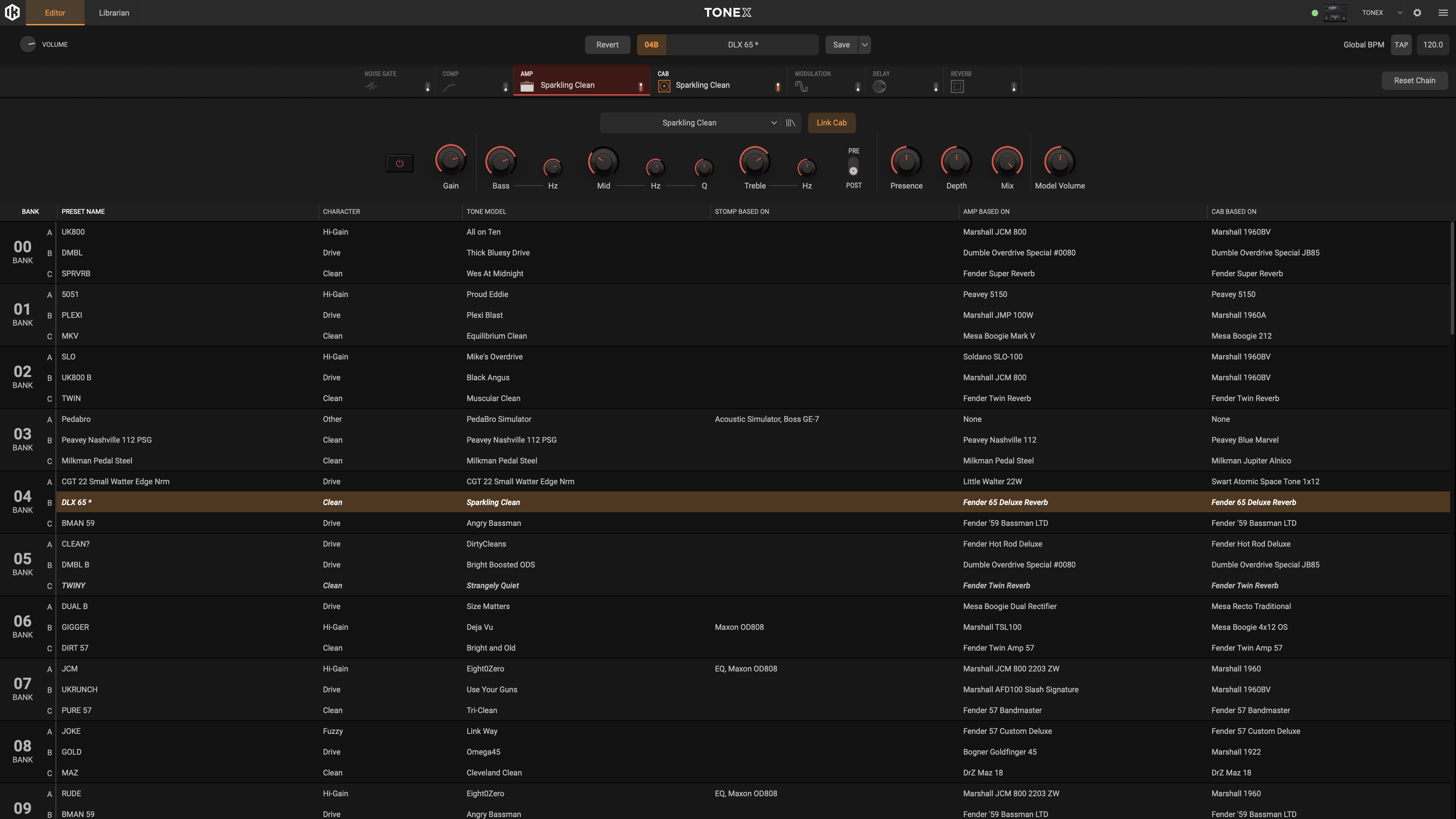Select the Pedabro preset row
Screen dimensions: 1456x819
click(753, 419)
